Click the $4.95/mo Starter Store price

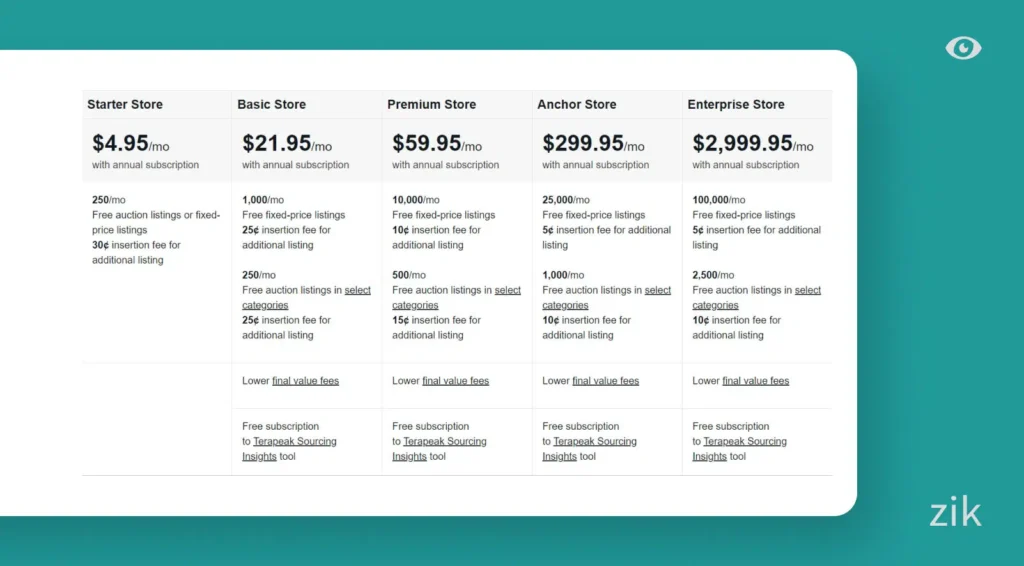130,144
